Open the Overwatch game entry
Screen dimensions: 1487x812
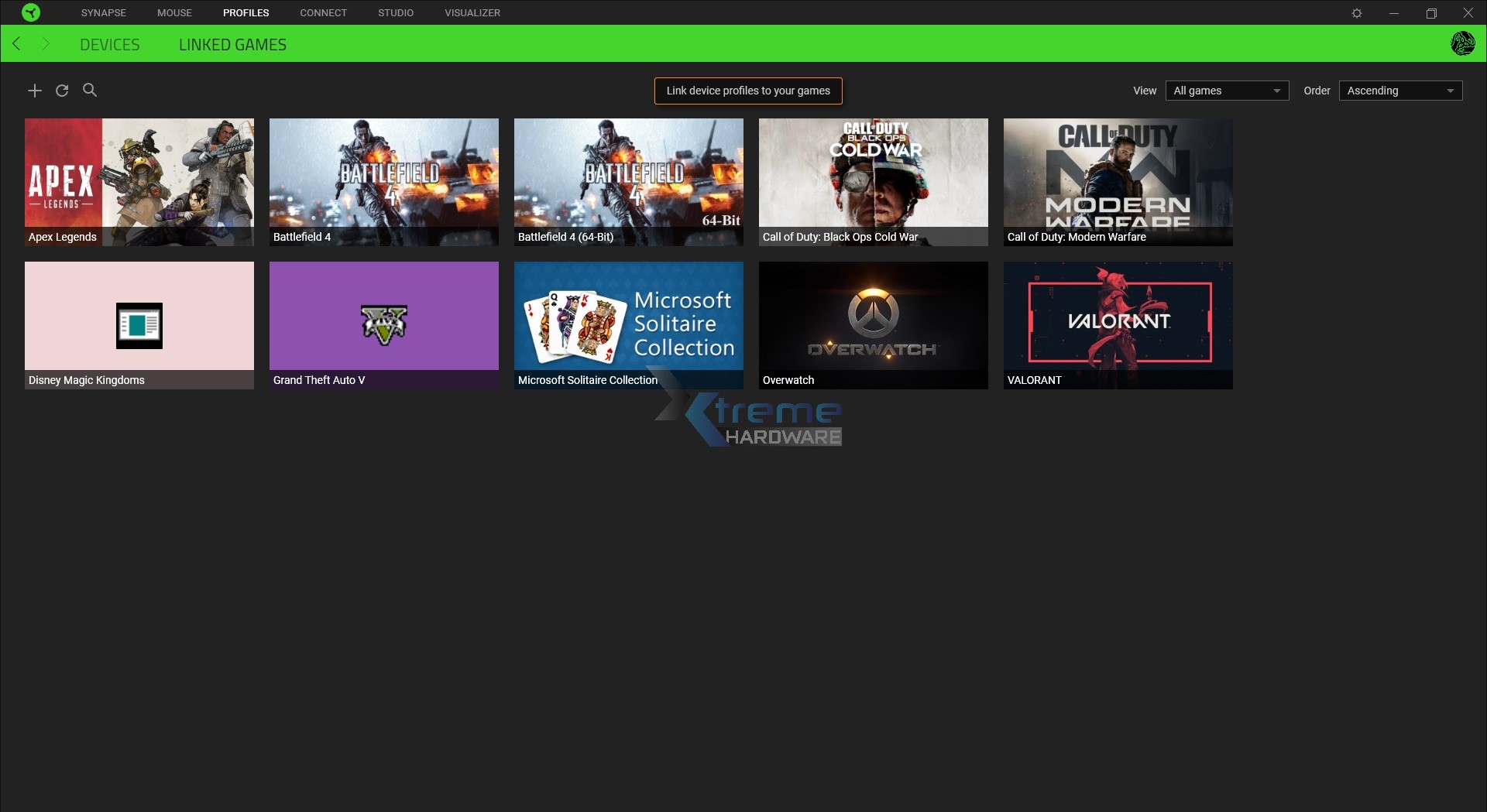(873, 325)
